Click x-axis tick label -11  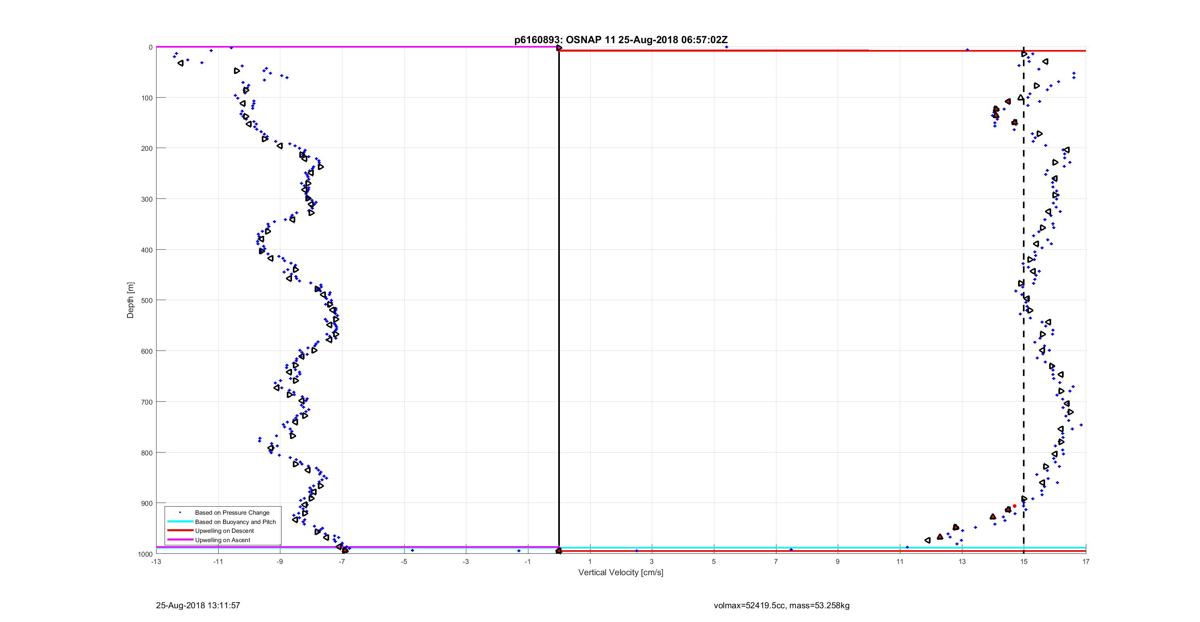218,561
